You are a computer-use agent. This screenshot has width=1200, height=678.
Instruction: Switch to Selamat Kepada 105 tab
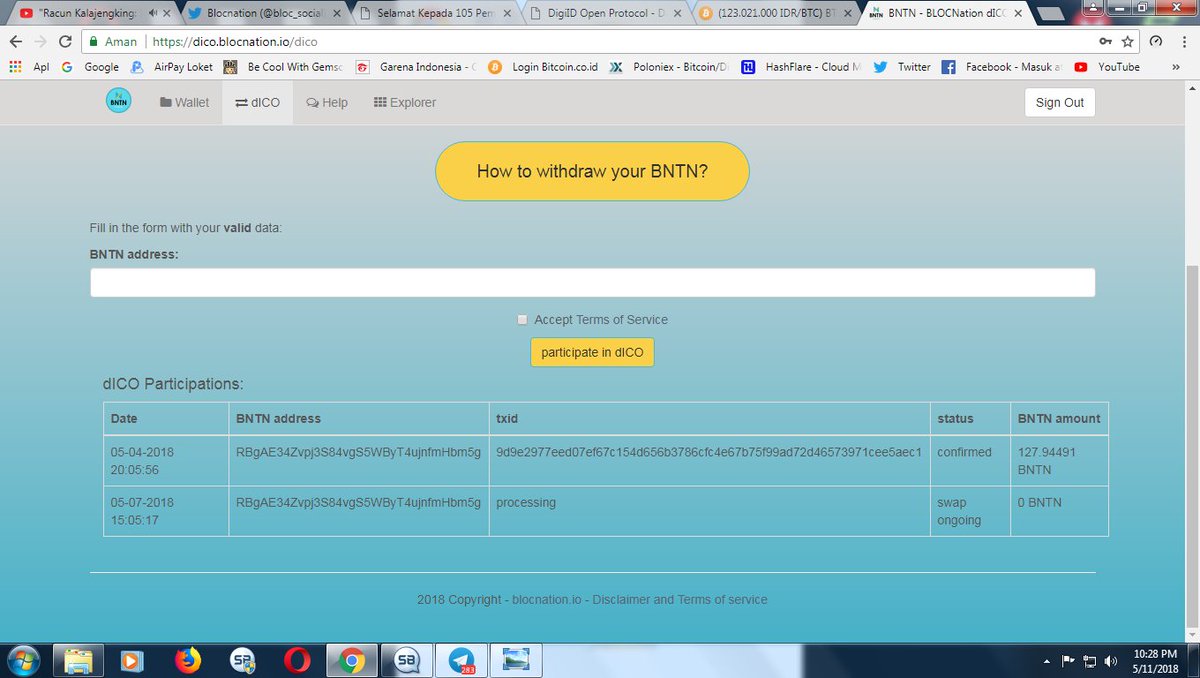[435, 13]
